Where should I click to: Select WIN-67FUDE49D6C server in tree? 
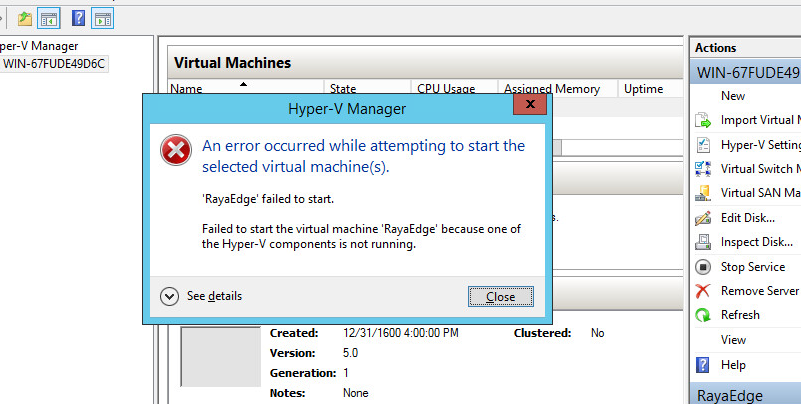54,64
